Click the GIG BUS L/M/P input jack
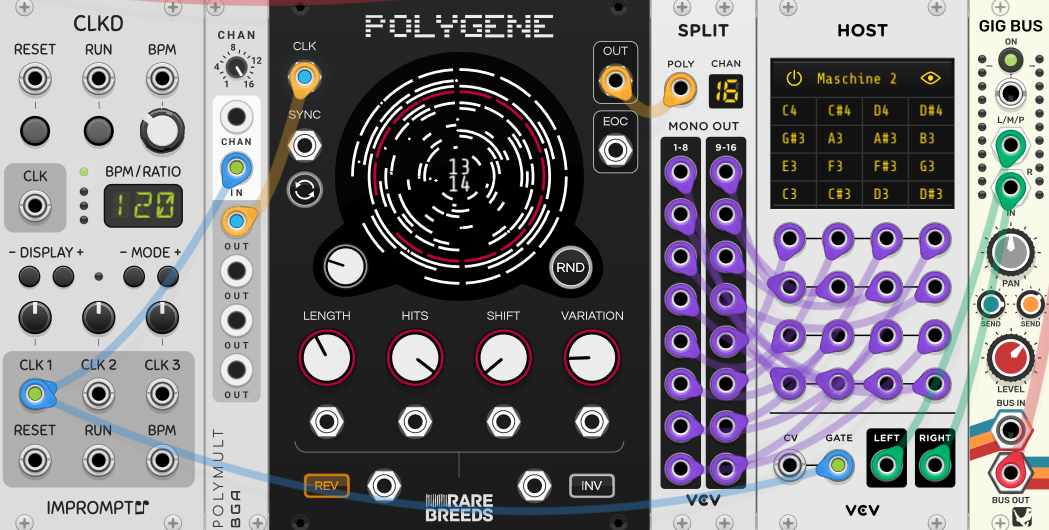 coord(1010,145)
